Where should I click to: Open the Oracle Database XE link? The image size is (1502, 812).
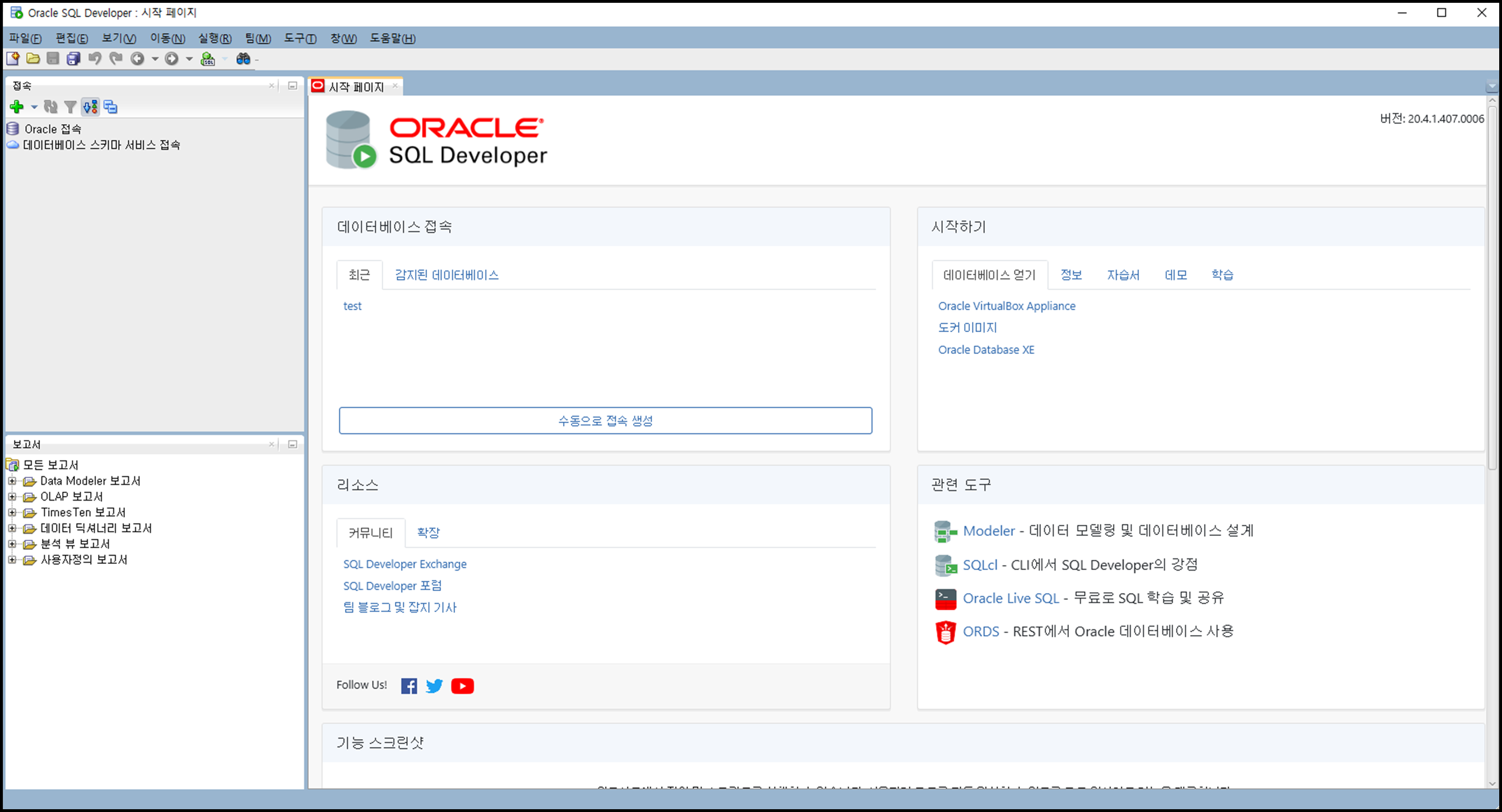point(986,350)
